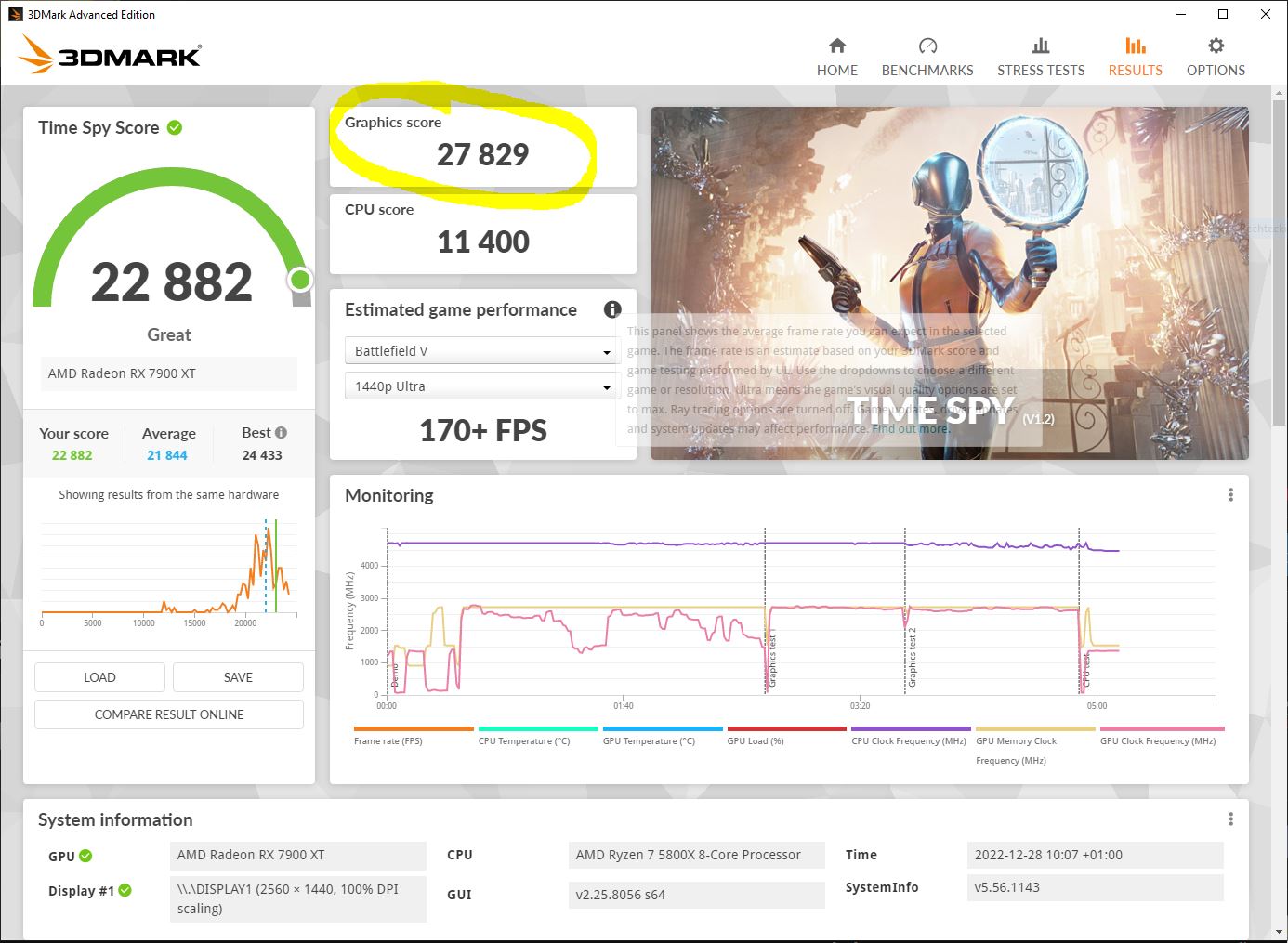Click the green Time Spy Score validation checkmark
Image resolution: width=1288 pixels, height=943 pixels.
pyautogui.click(x=175, y=127)
